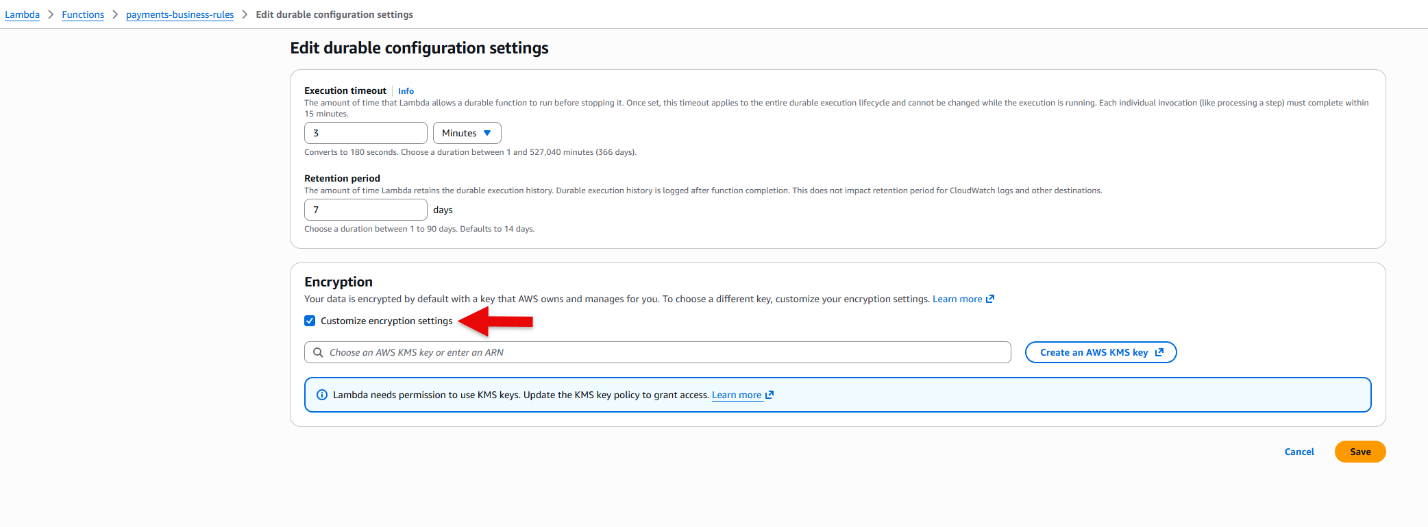
Task: Click external-link icon in the KMS policy alert
Action: [x=769, y=395]
